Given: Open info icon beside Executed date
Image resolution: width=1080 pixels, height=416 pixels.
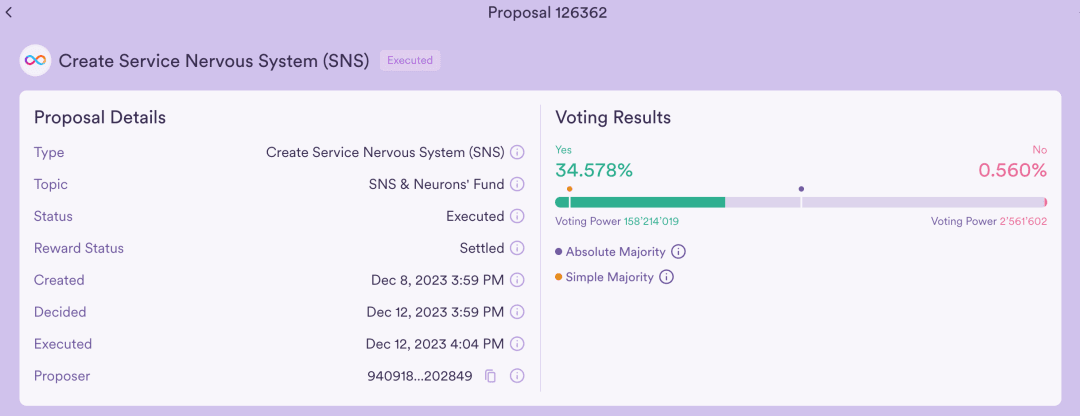Looking at the screenshot, I should [x=517, y=344].
